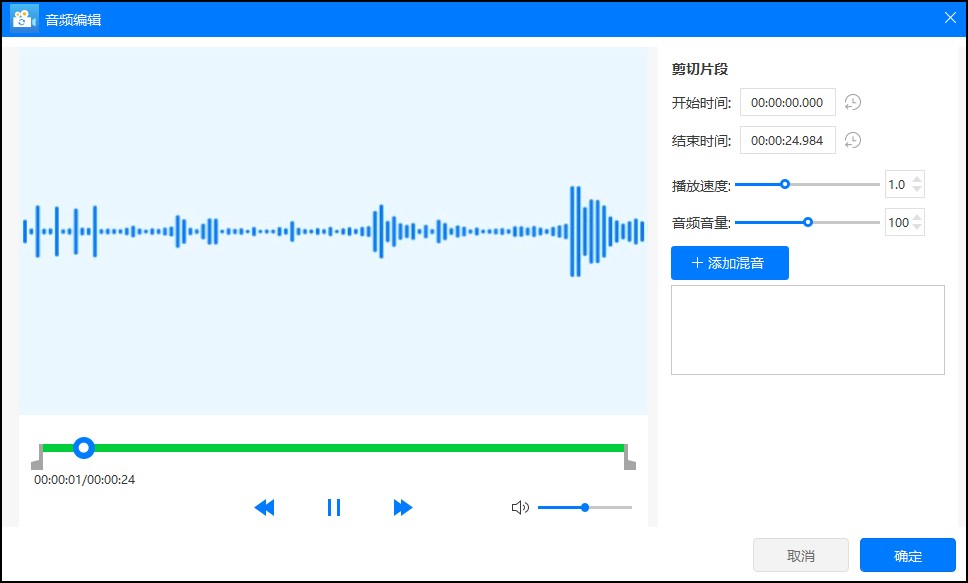Screen dimensions: 968x583
Task: Click the playback progress knob on the green bar
Action: [84, 447]
